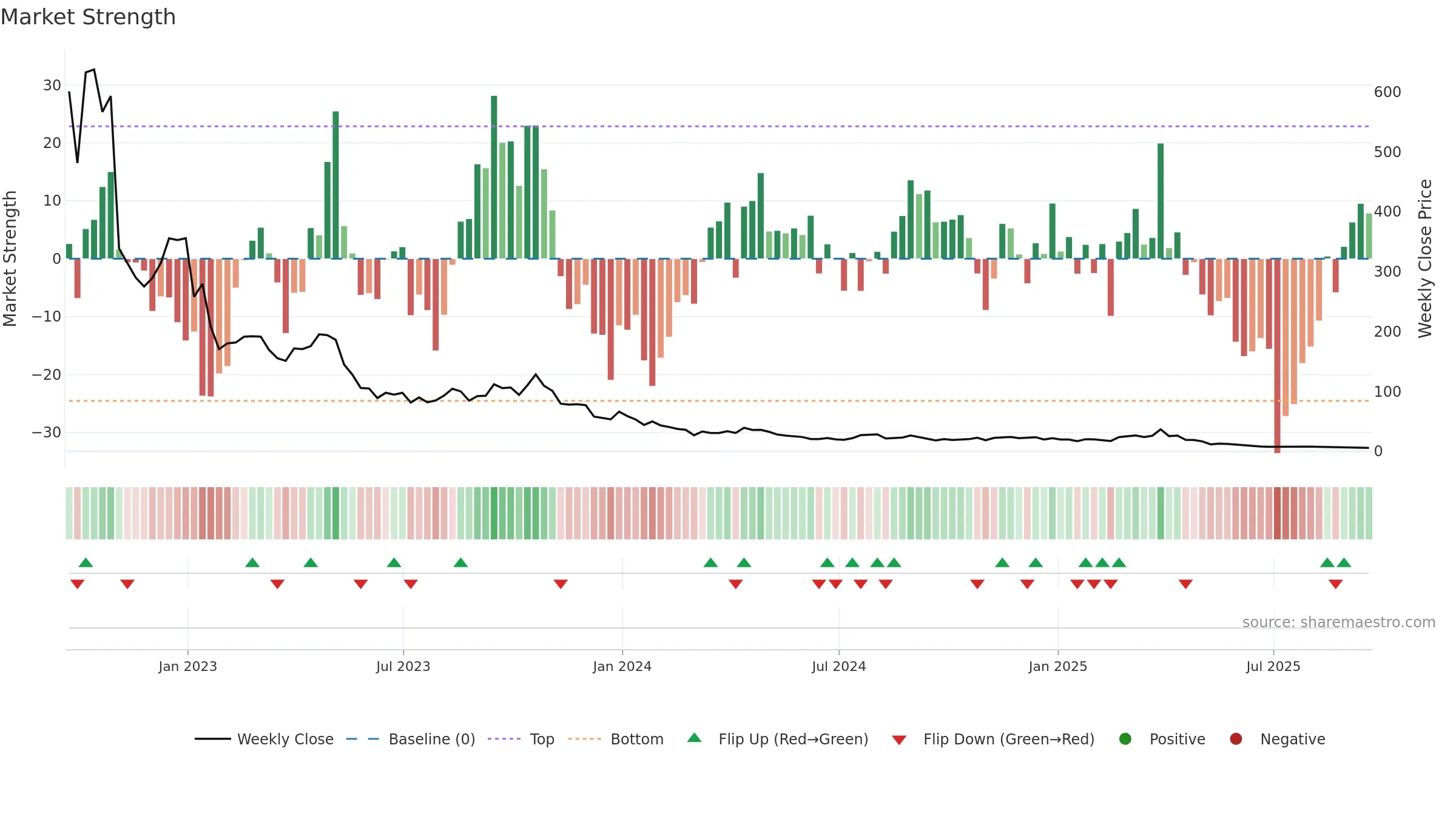The width and height of the screenshot is (1456, 819).
Task: Click the Jul 2023 axis label
Action: point(403,666)
